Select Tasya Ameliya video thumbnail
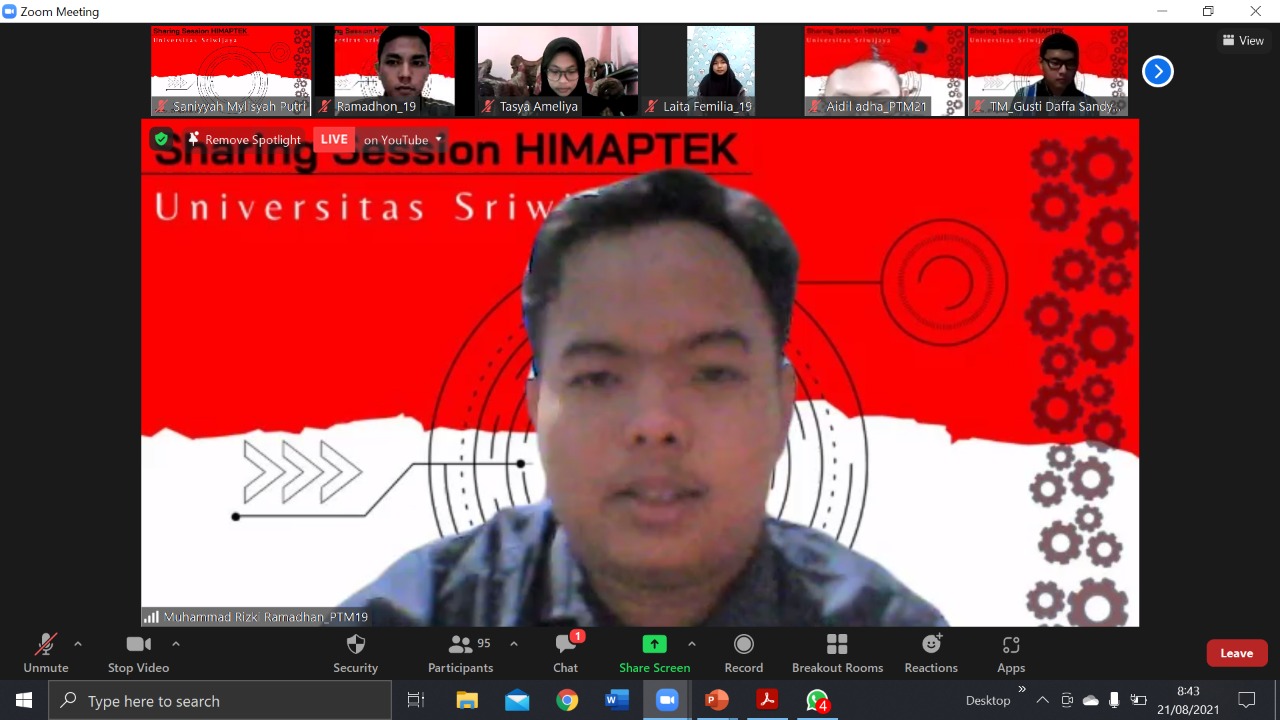The width and height of the screenshot is (1280, 720). (558, 71)
